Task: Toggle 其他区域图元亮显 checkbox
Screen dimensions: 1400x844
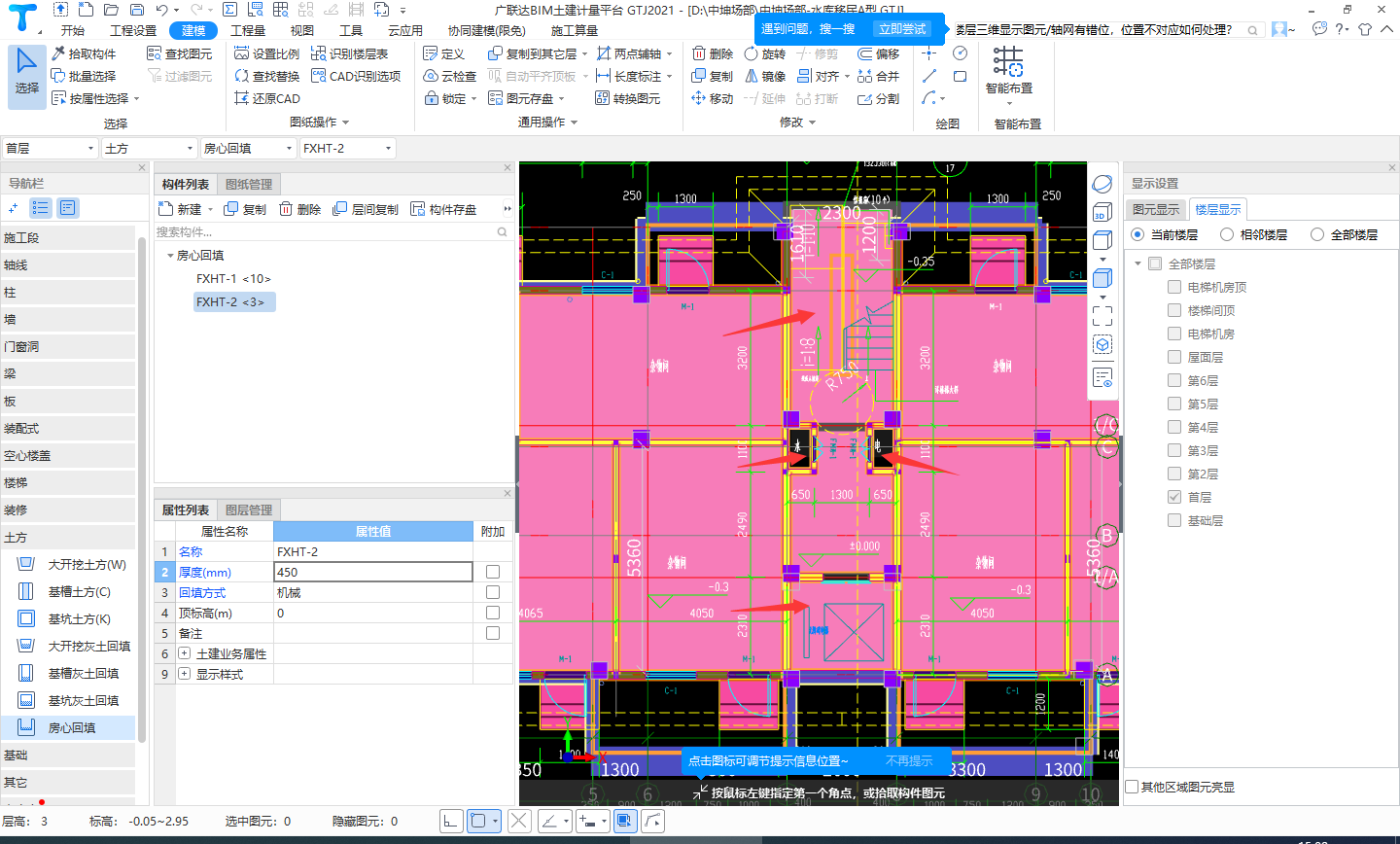Action: 1132,787
